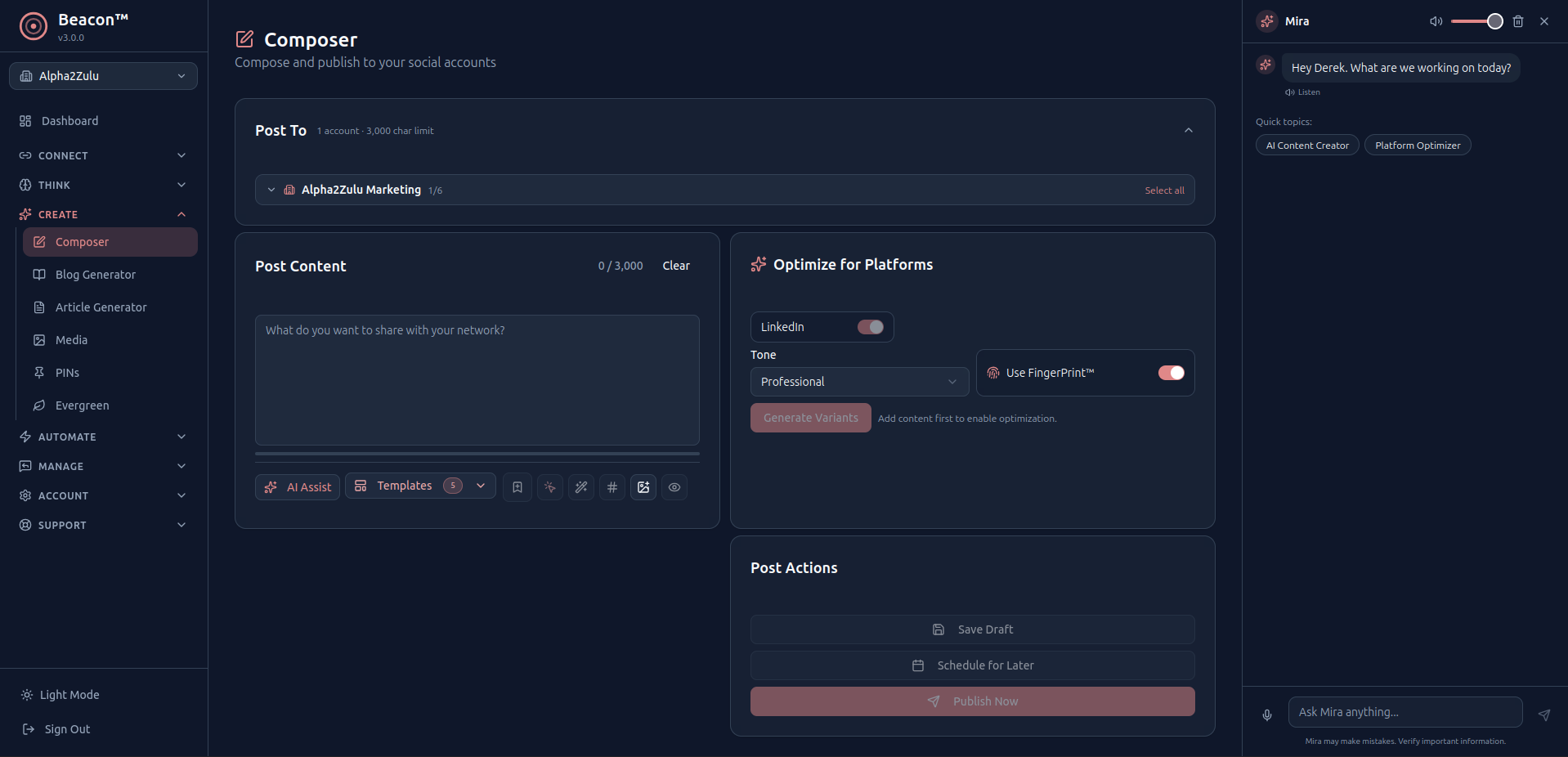Click the Mira avatar icon in header
Image resolution: width=1568 pixels, height=757 pixels.
click(1267, 21)
